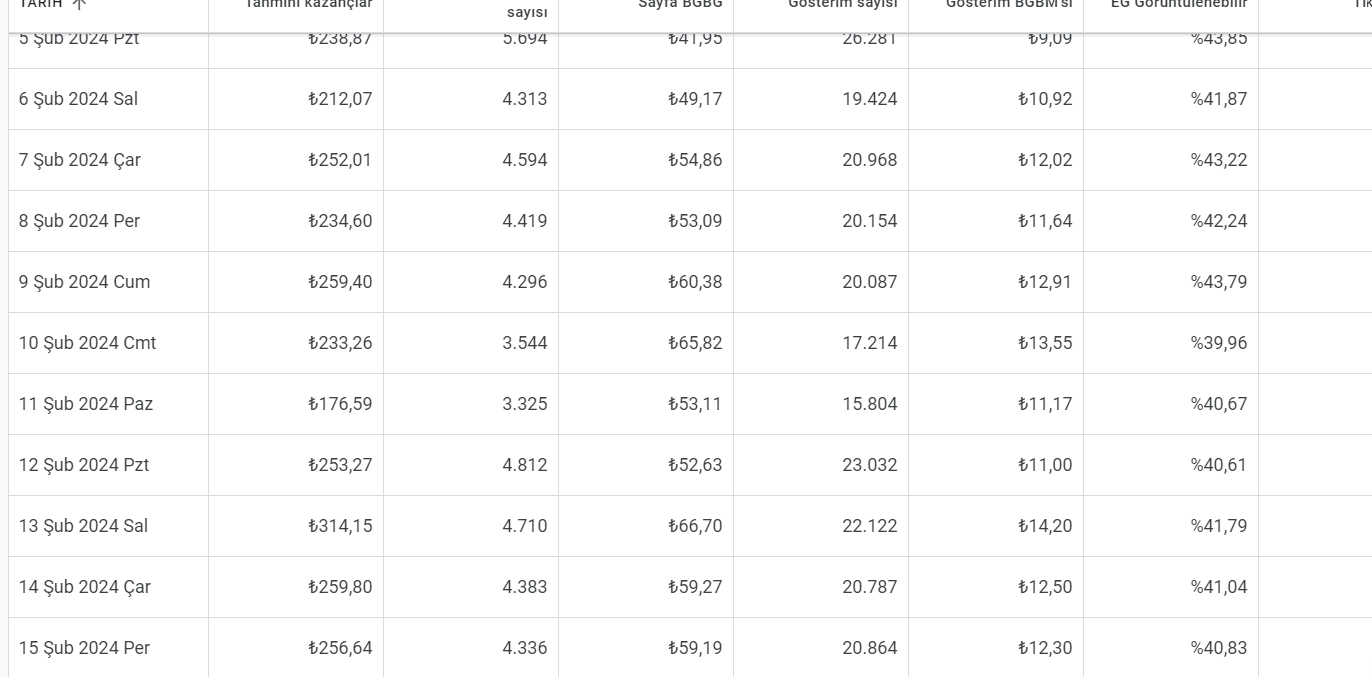Click the ₺14,20 Gösterim BGBM value
Image resolution: width=1372 pixels, height=677 pixels.
click(1045, 526)
